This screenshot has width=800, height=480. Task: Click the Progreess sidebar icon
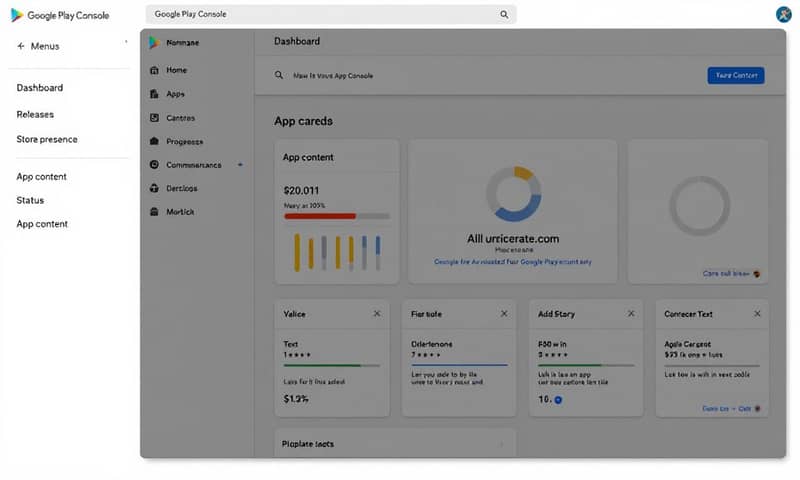coord(154,142)
